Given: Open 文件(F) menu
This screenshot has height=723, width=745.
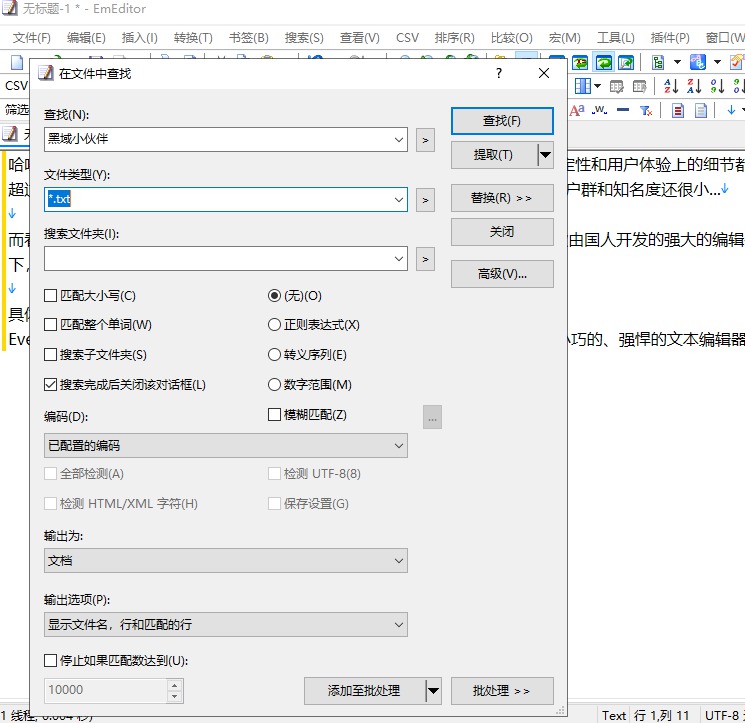Looking at the screenshot, I should point(31,38).
